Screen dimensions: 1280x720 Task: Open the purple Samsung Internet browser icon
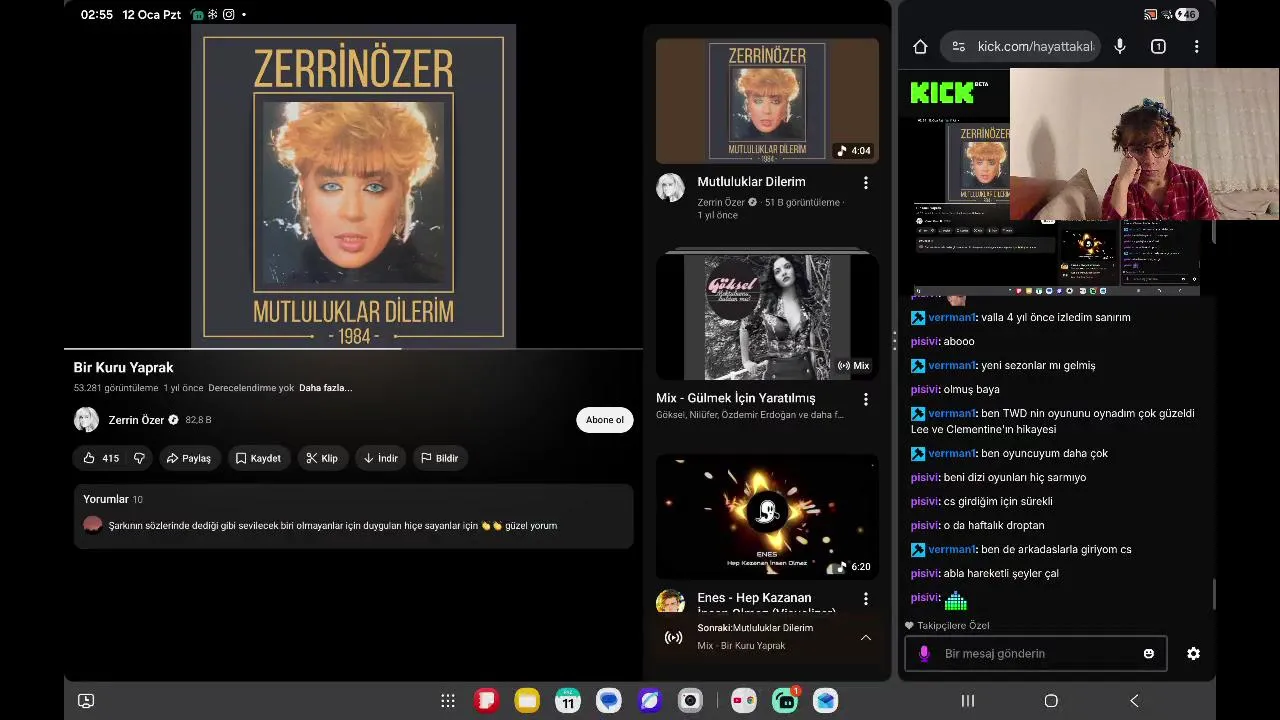tap(650, 701)
